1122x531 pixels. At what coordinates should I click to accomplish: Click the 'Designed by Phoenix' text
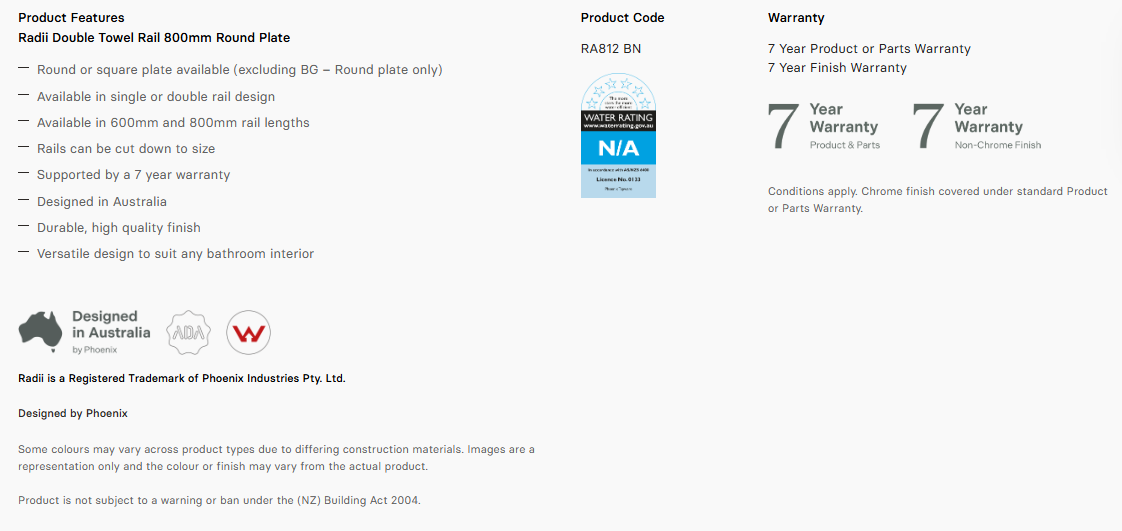73,414
